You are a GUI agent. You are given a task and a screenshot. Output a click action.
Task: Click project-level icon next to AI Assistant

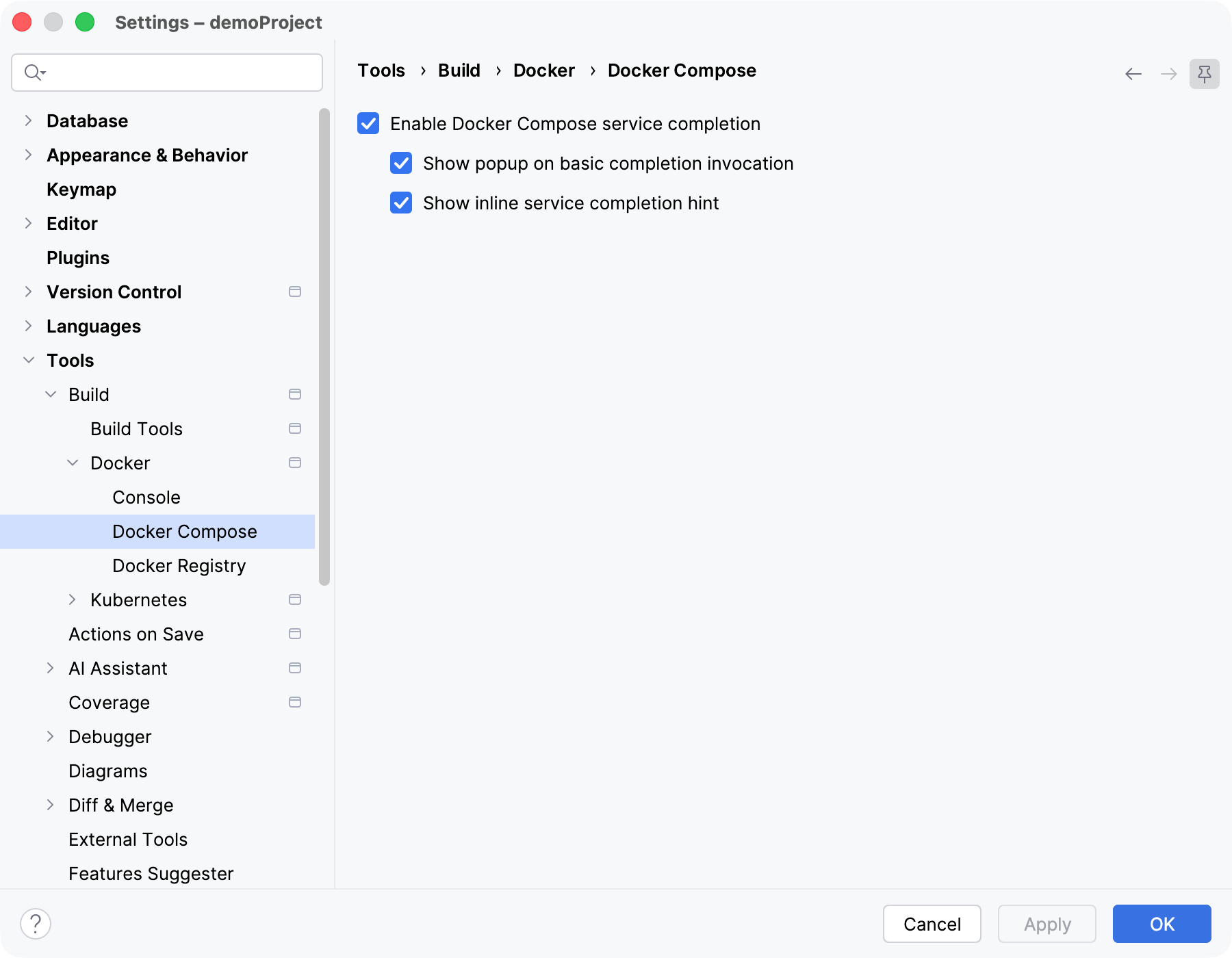click(295, 668)
